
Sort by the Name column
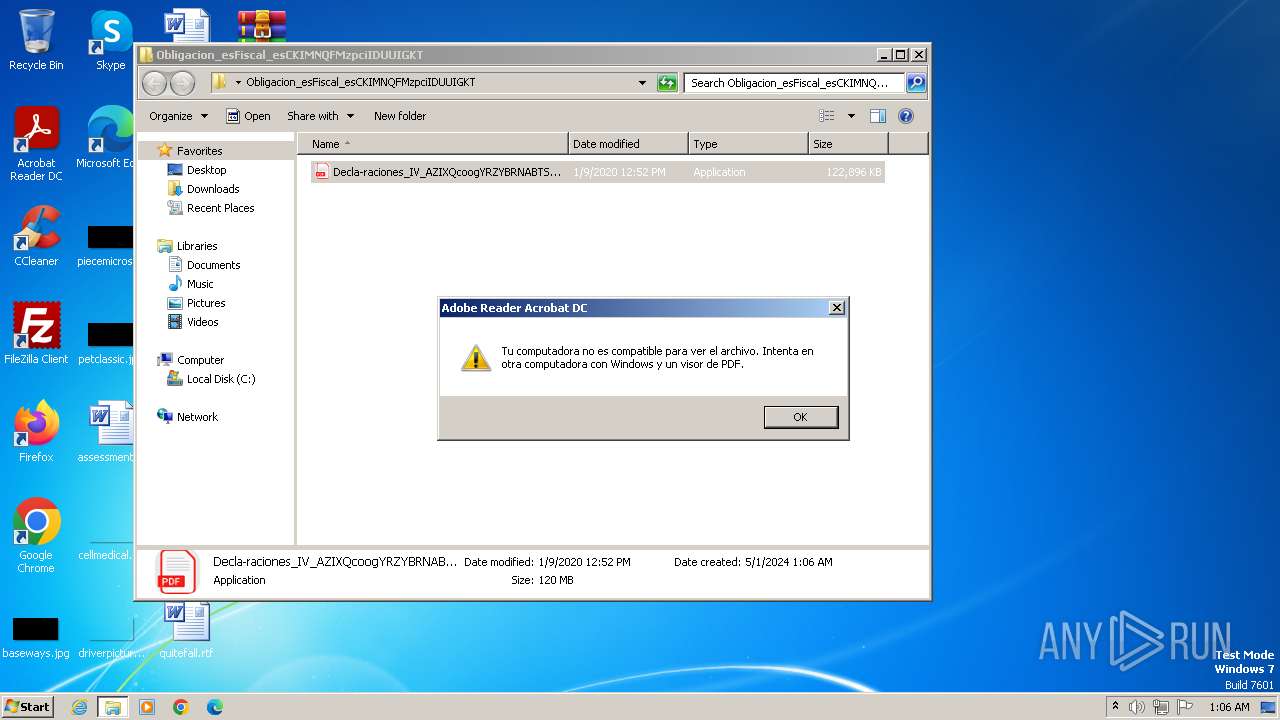[x=432, y=144]
